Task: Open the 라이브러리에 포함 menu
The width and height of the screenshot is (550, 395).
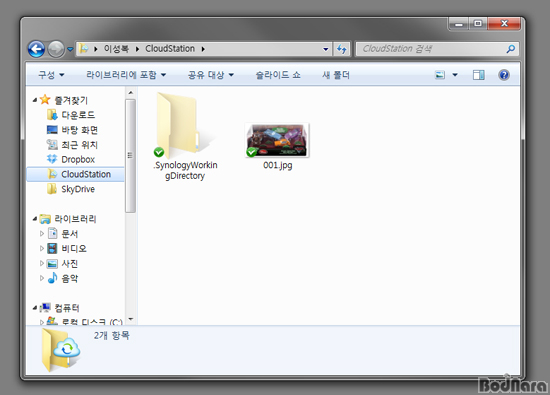Action: pos(126,75)
